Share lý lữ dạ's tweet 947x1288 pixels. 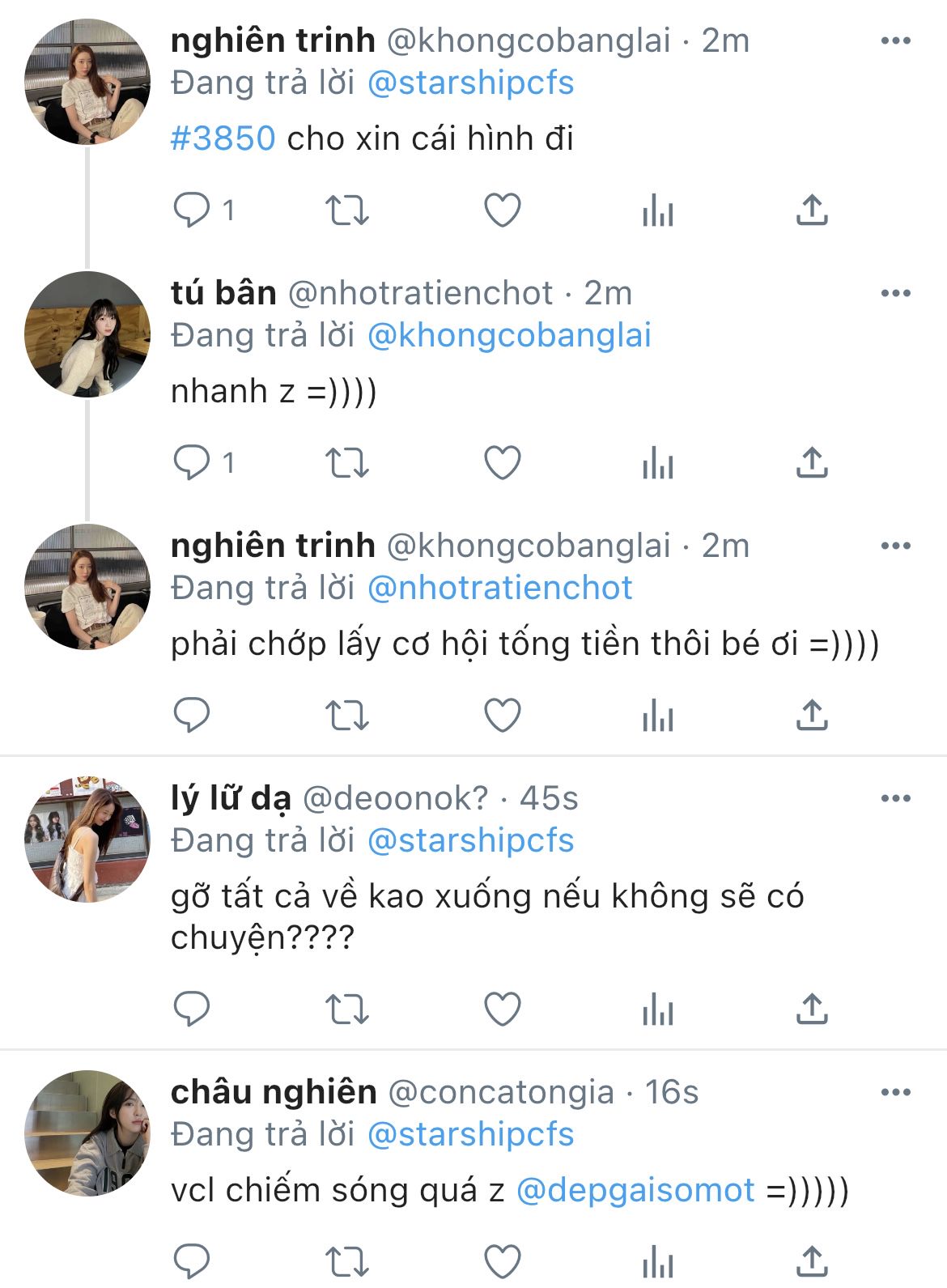point(812,1010)
